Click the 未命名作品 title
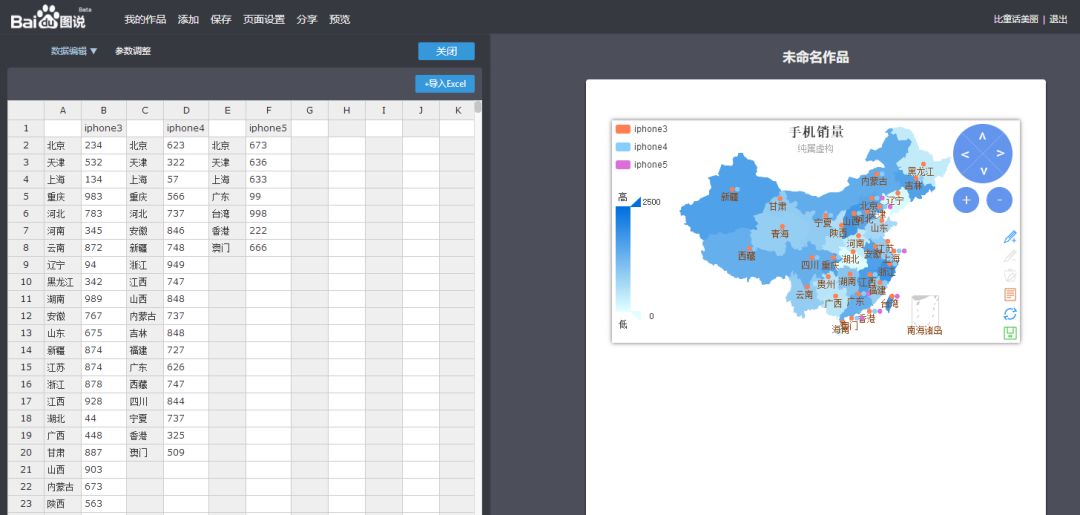The height and width of the screenshot is (515, 1080). click(816, 58)
